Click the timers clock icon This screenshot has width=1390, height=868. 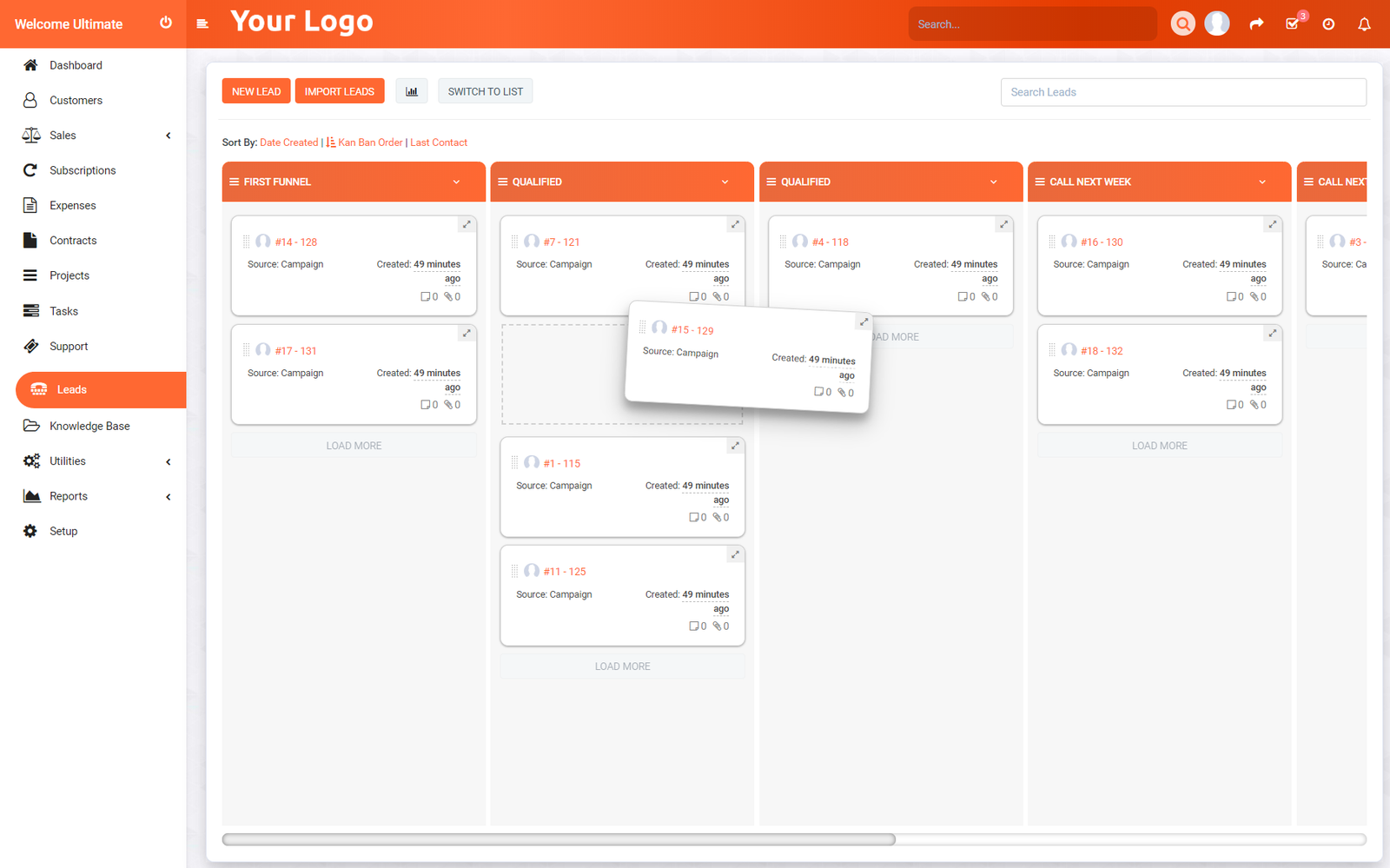pyautogui.click(x=1328, y=24)
